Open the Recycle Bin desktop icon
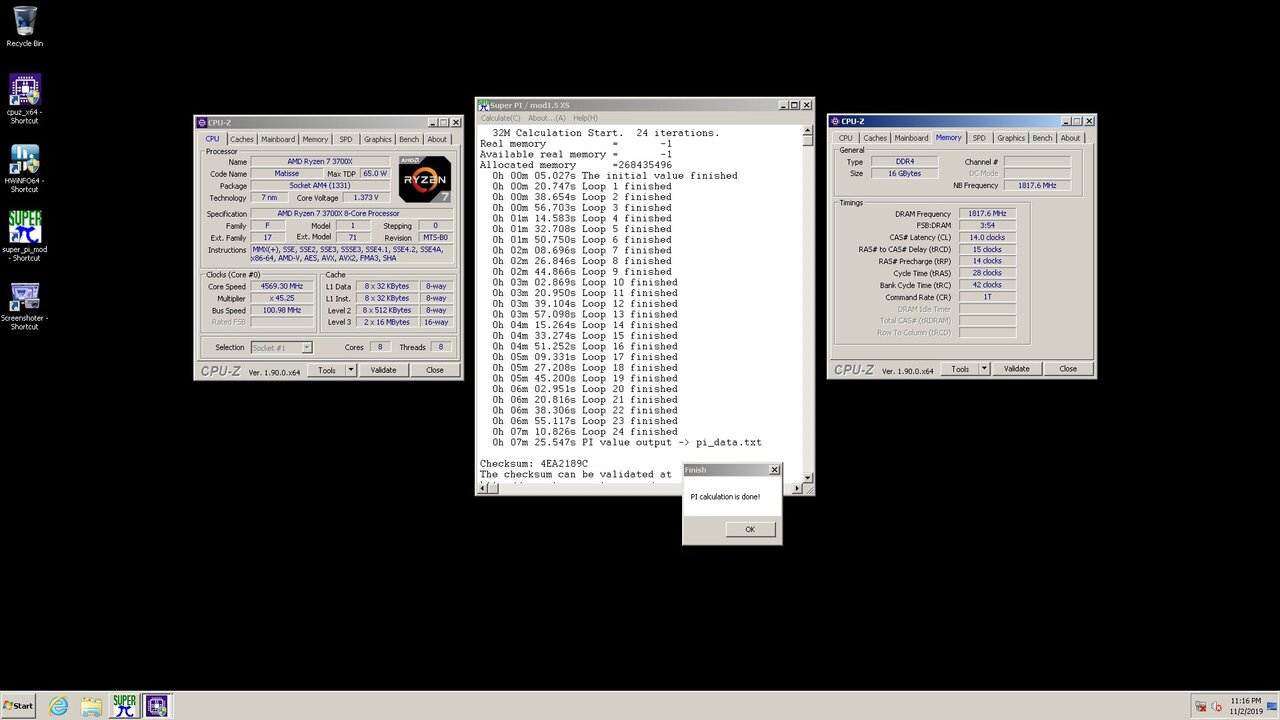 click(x=25, y=26)
